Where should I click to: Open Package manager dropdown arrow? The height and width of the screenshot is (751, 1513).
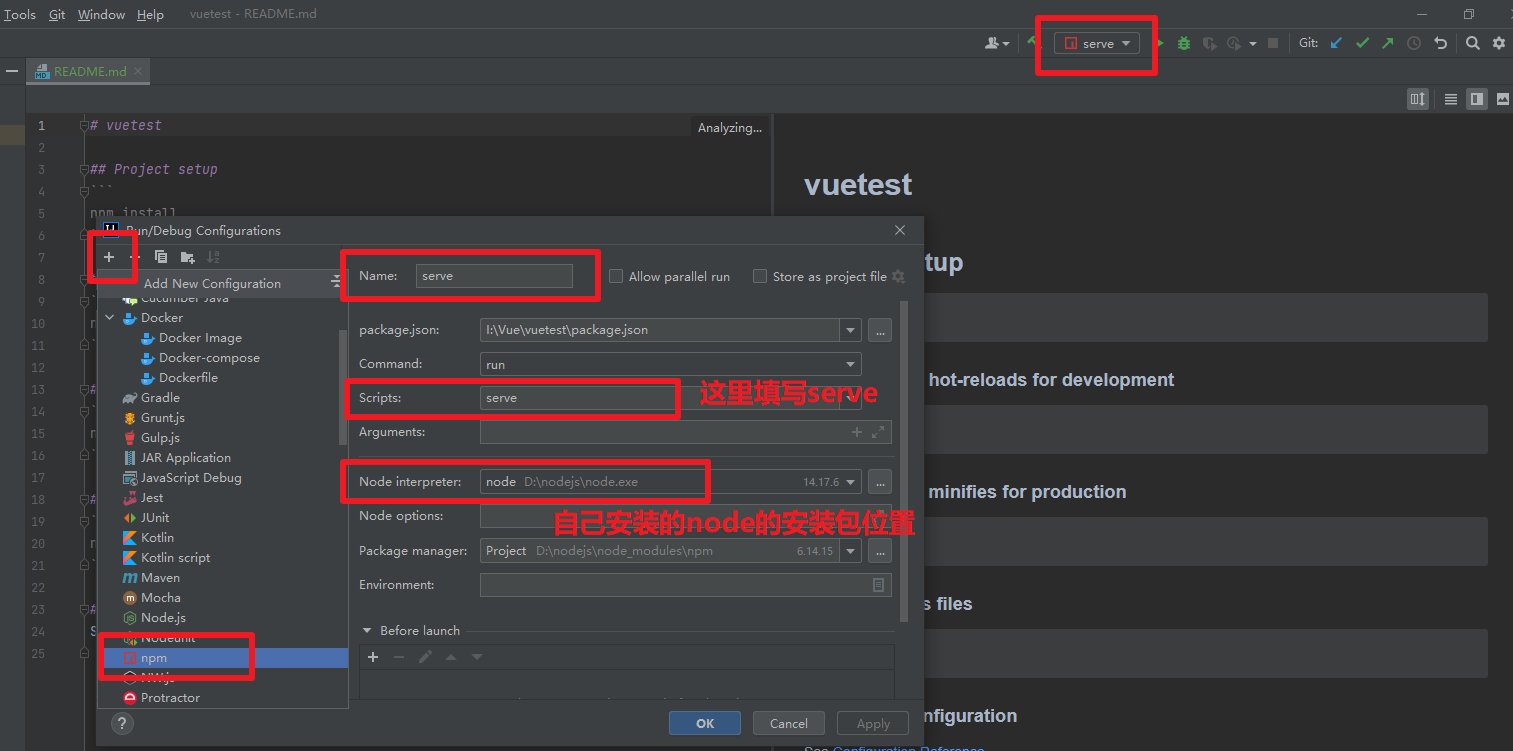[850, 551]
